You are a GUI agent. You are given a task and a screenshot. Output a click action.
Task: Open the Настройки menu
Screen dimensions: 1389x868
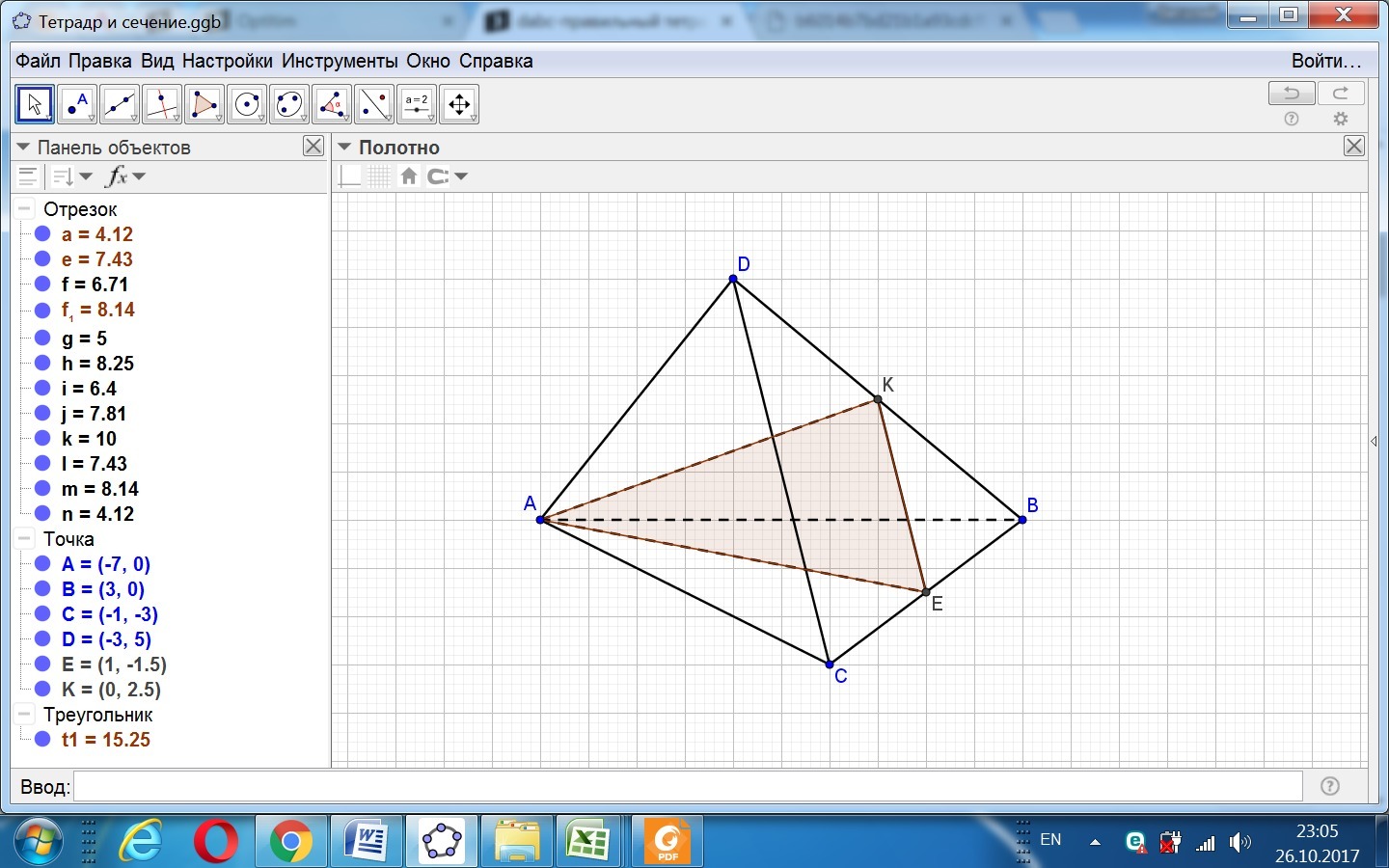(228, 61)
